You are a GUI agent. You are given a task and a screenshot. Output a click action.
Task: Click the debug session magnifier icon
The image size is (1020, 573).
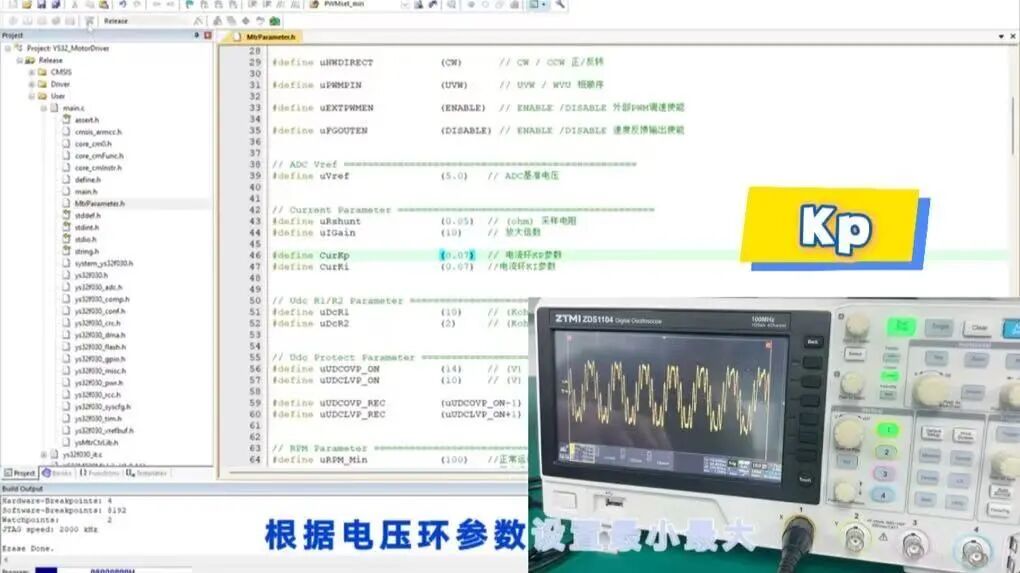pos(451,5)
